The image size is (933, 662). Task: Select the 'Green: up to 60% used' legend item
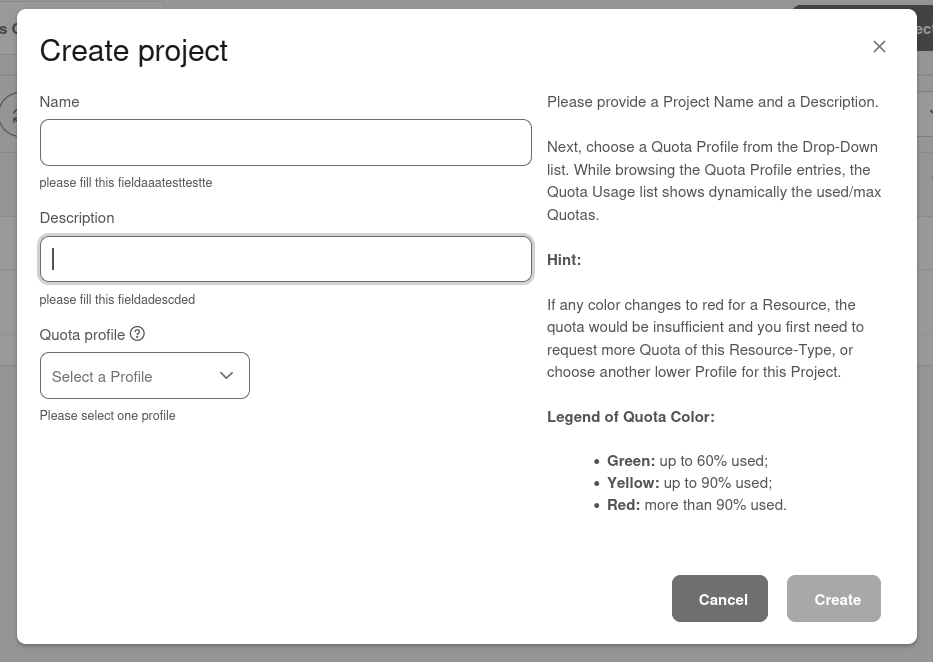(687, 461)
